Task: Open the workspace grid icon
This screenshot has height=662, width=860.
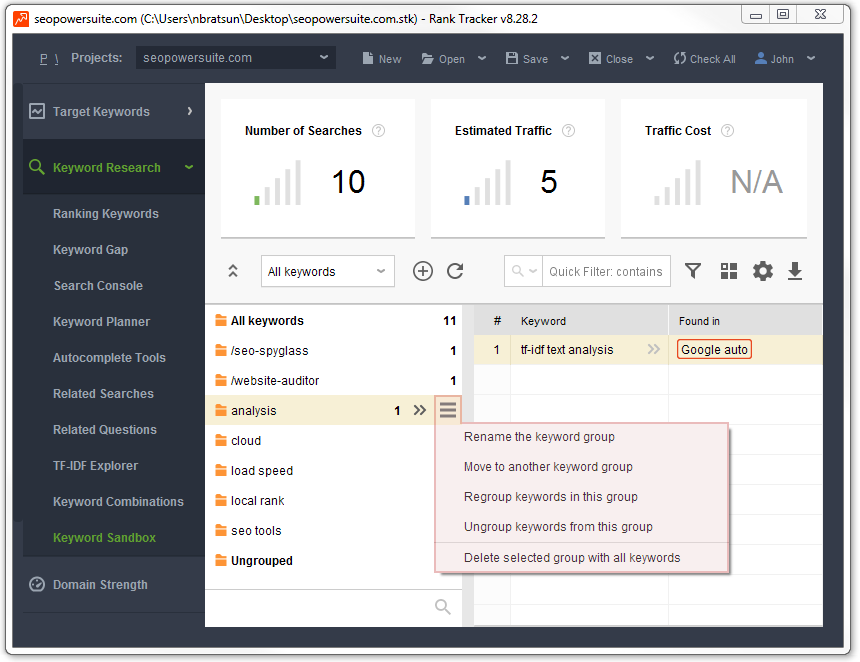Action: [728, 271]
